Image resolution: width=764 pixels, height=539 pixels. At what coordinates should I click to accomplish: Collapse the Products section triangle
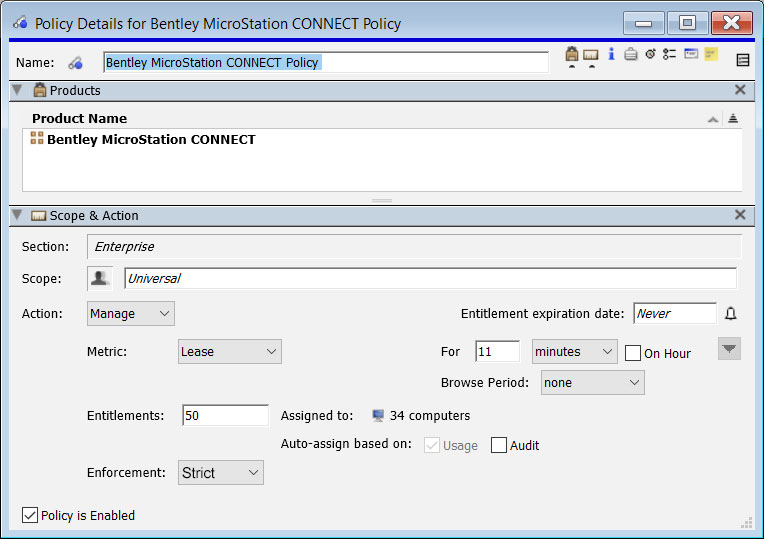(17, 90)
